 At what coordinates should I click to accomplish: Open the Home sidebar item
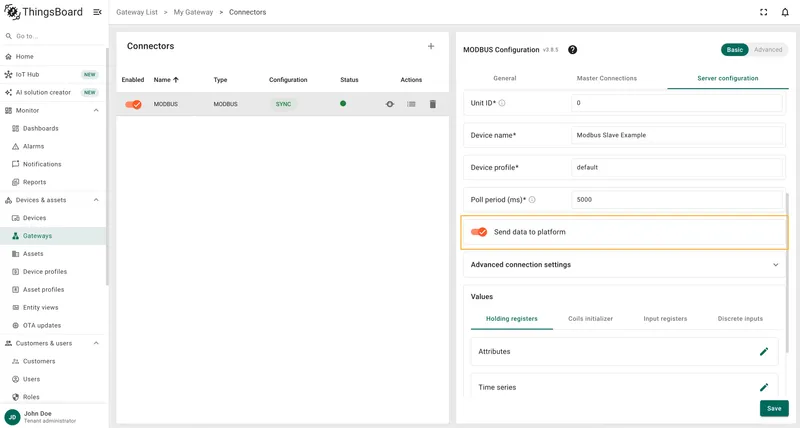(x=53, y=57)
